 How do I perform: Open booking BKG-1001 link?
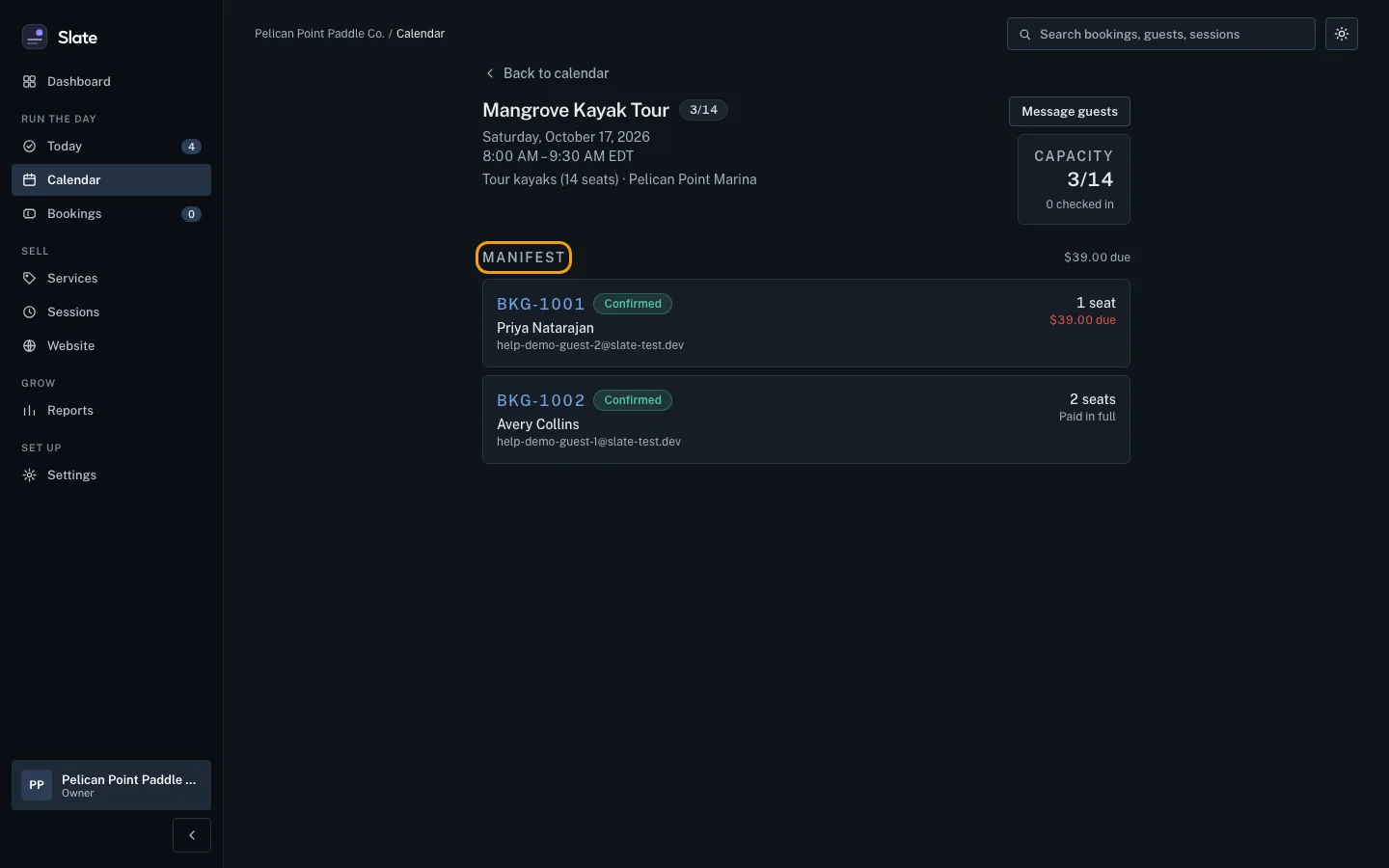tap(541, 304)
